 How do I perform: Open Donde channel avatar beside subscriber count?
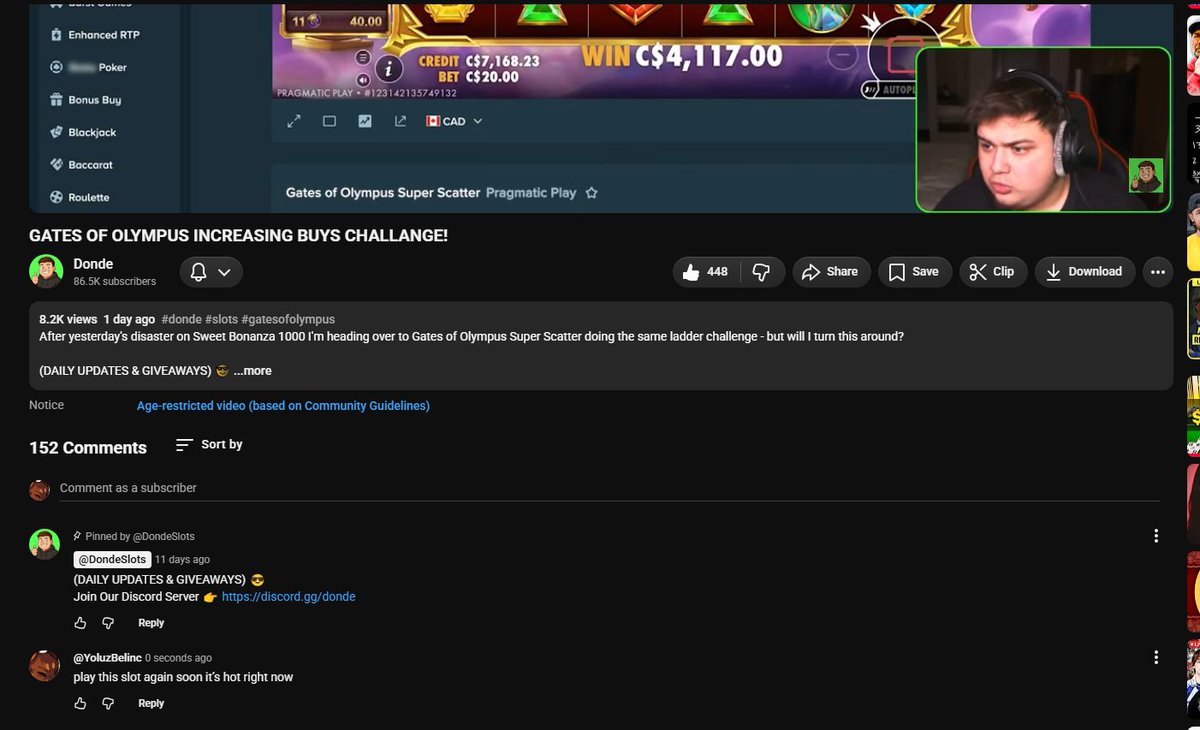46,271
